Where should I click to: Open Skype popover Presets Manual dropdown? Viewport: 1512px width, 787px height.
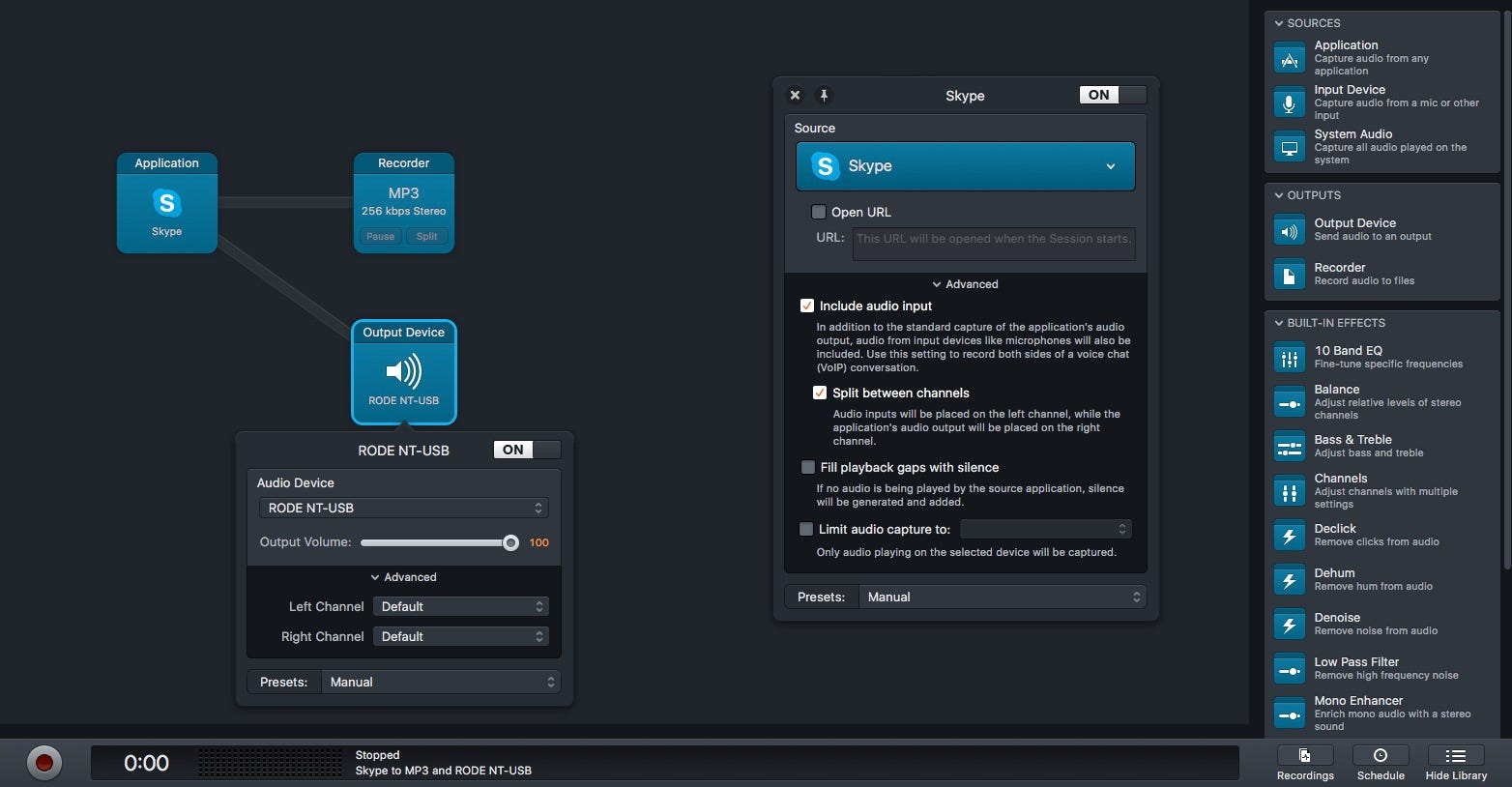pos(1002,597)
